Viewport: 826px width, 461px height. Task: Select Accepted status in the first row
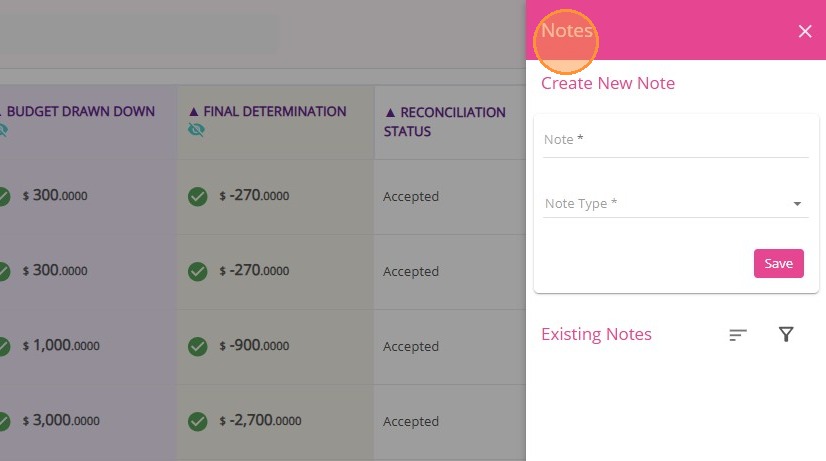[x=411, y=196]
